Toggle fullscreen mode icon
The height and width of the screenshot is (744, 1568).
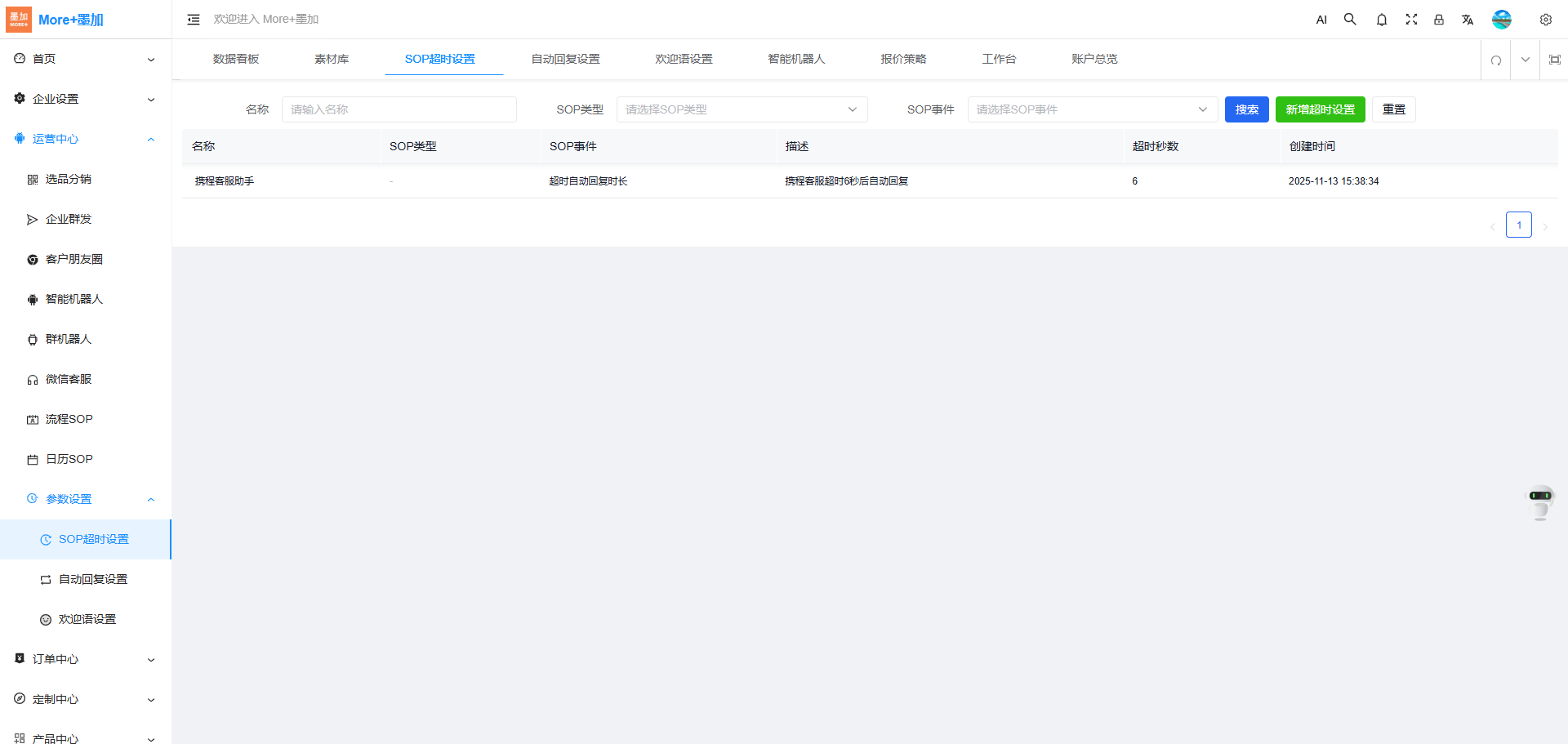point(1411,20)
